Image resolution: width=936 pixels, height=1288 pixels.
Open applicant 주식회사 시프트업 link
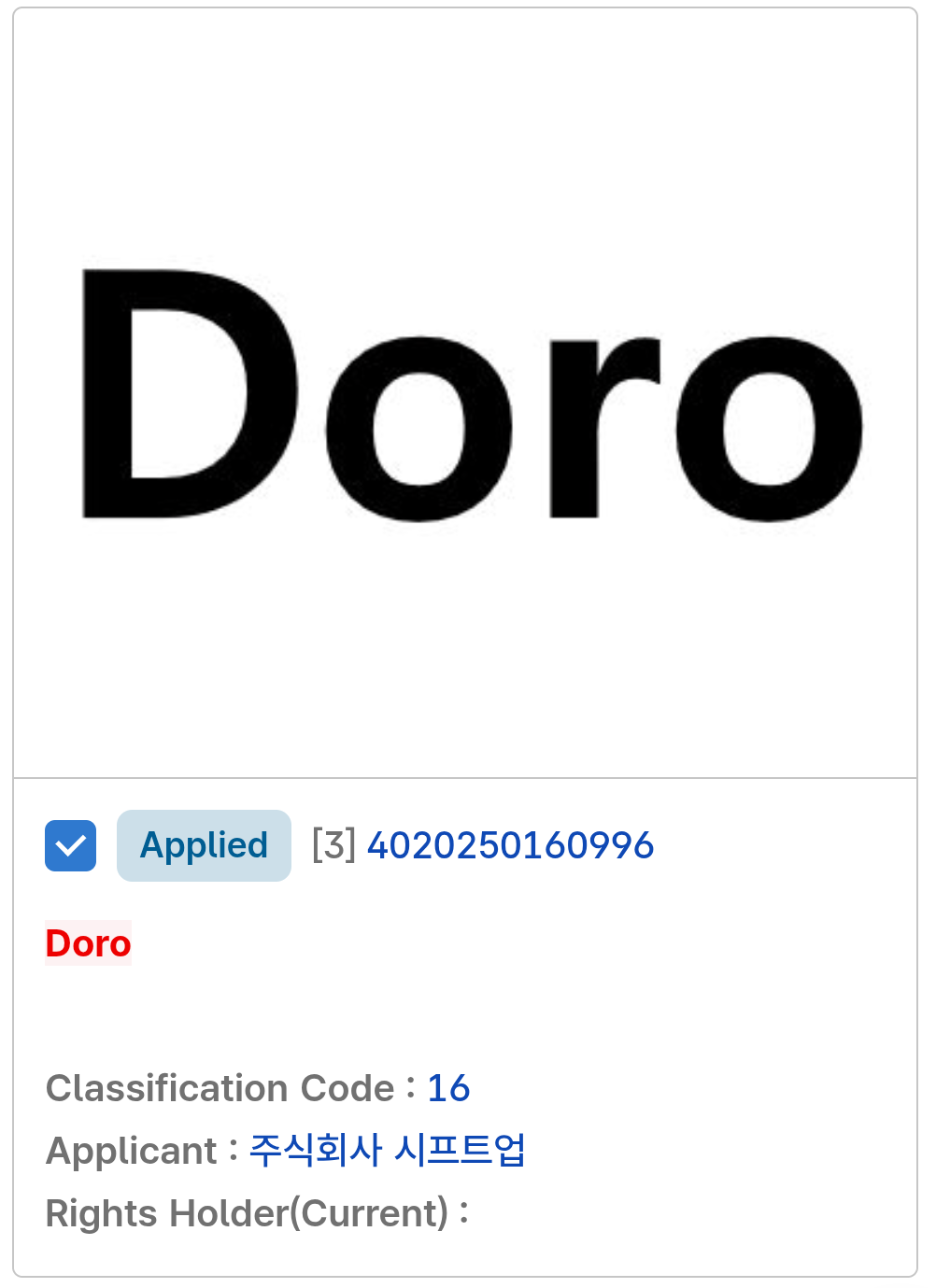point(387,1150)
